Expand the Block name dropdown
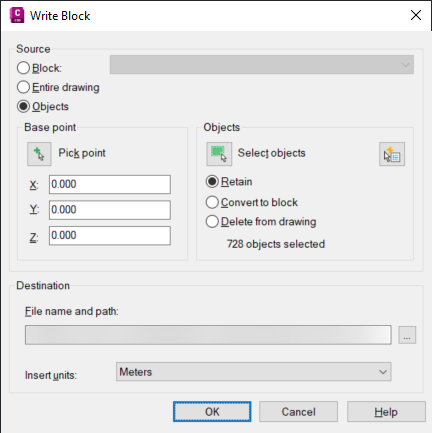 click(262, 65)
